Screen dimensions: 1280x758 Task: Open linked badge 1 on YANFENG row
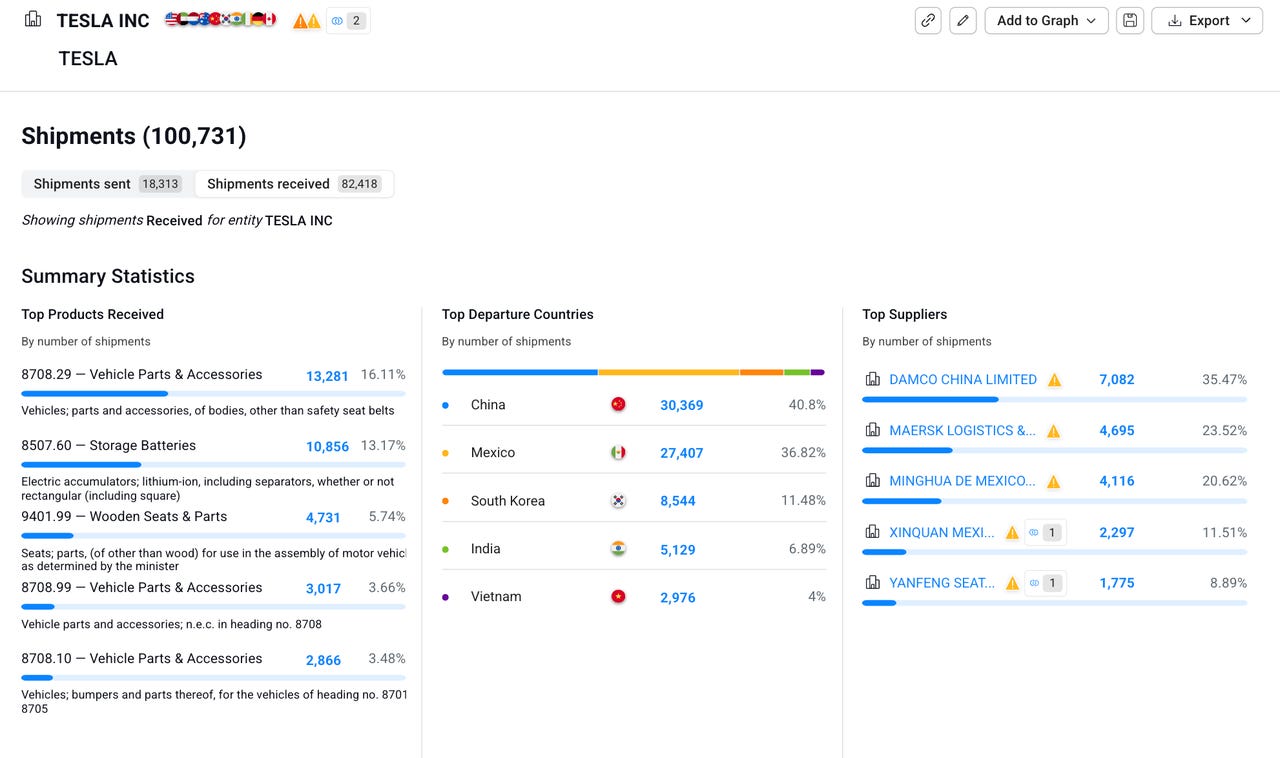coord(1045,583)
